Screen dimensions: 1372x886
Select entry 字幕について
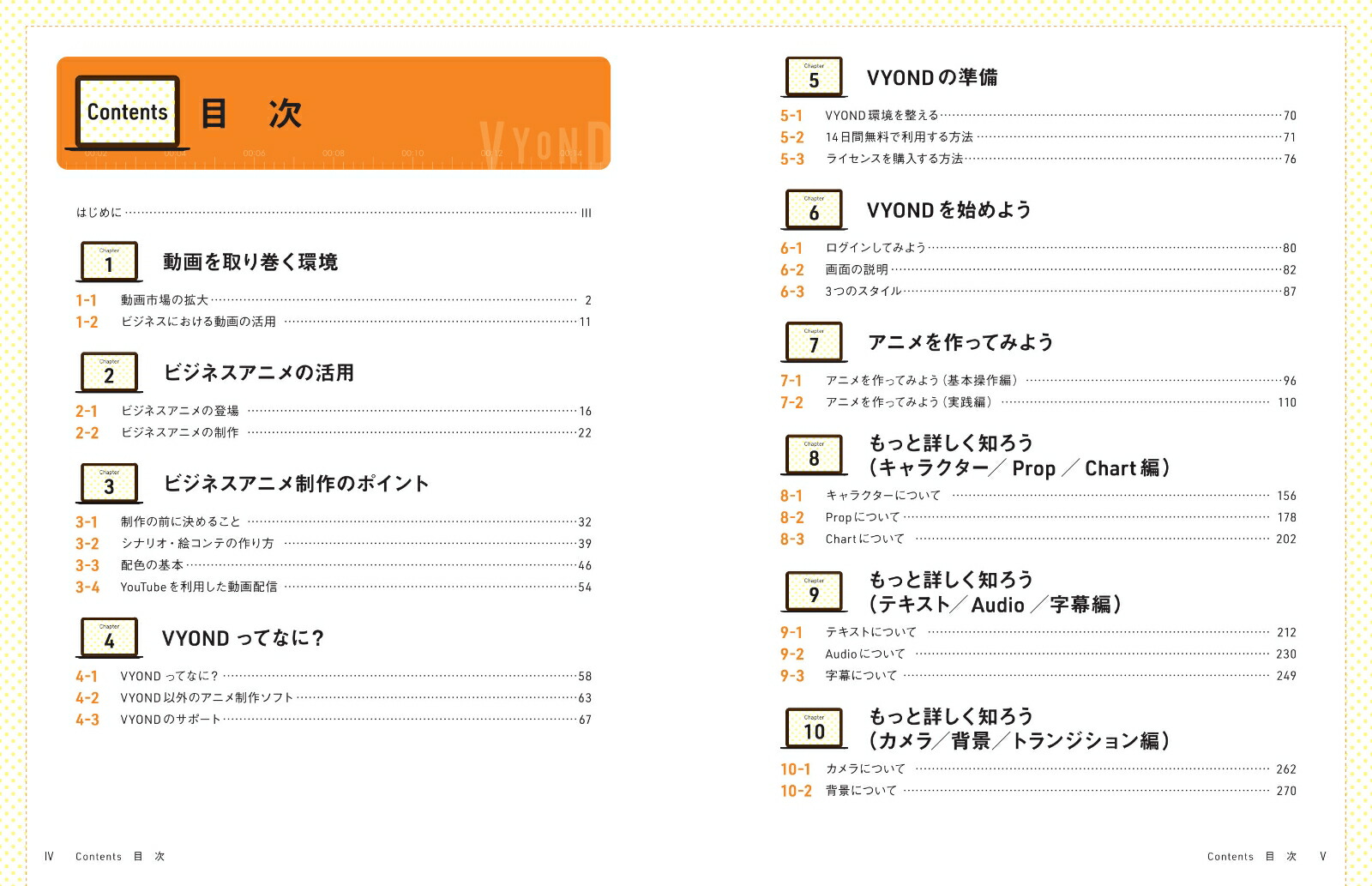(x=861, y=675)
